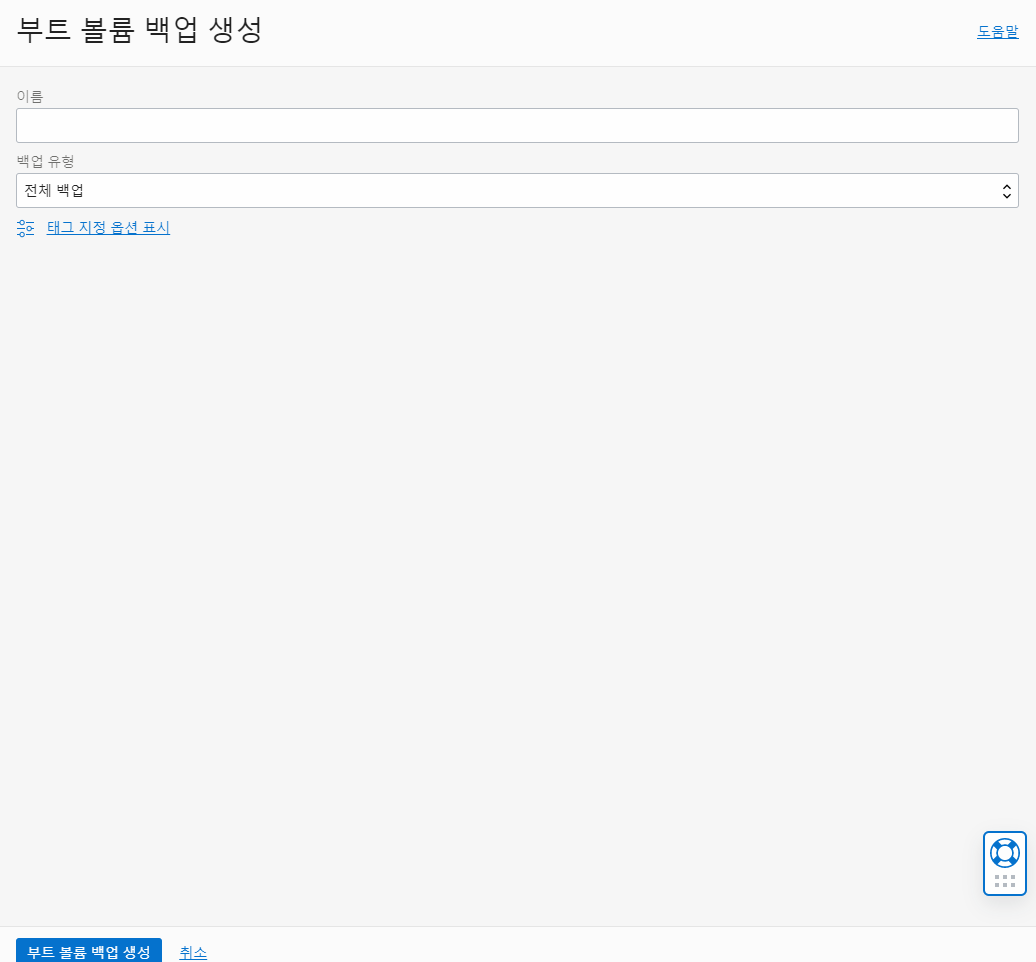Cancel with the 취소 link
The height and width of the screenshot is (962, 1036).
[x=193, y=952]
